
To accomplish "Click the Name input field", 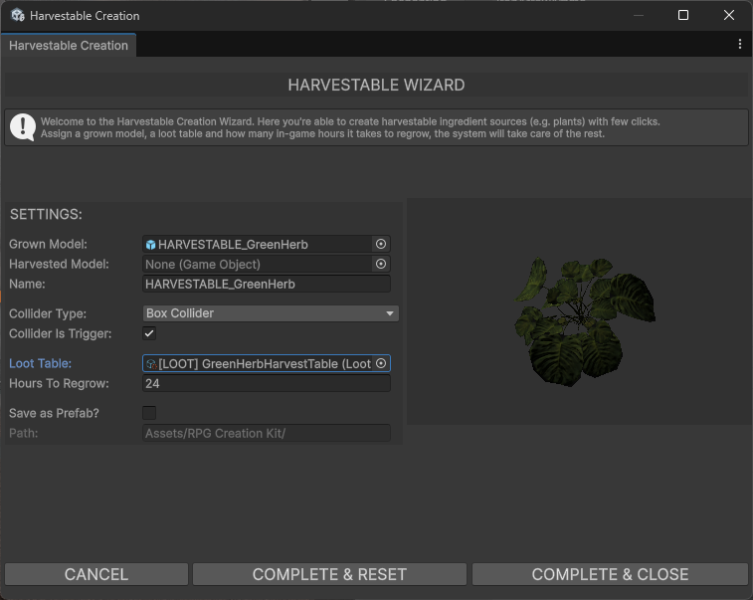I will pyautogui.click(x=267, y=284).
